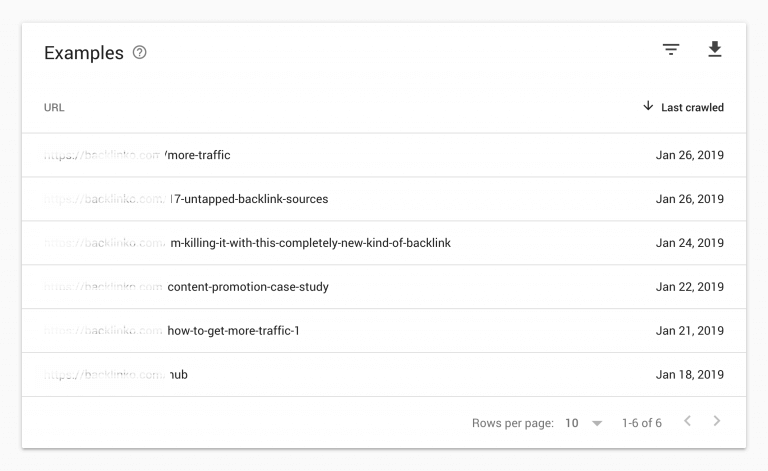The image size is (768, 471).
Task: Open the filter rows icon
Action: click(671, 49)
